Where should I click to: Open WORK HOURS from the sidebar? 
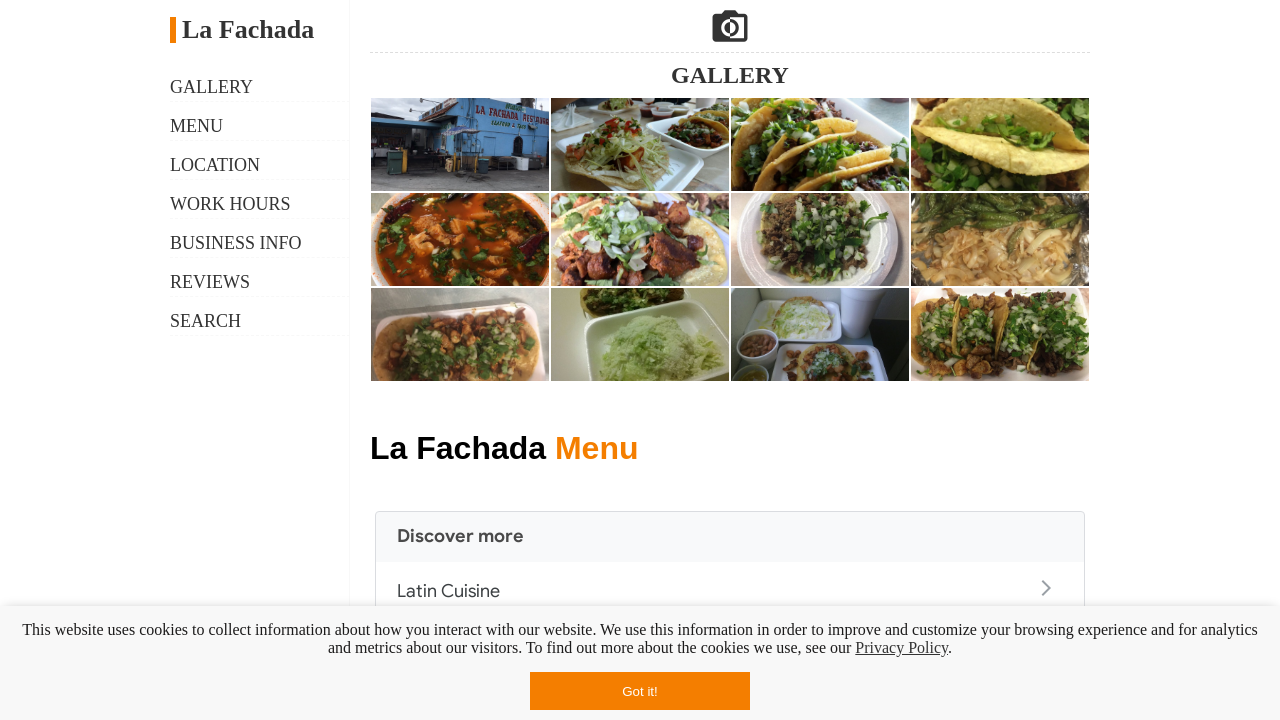coord(230,204)
